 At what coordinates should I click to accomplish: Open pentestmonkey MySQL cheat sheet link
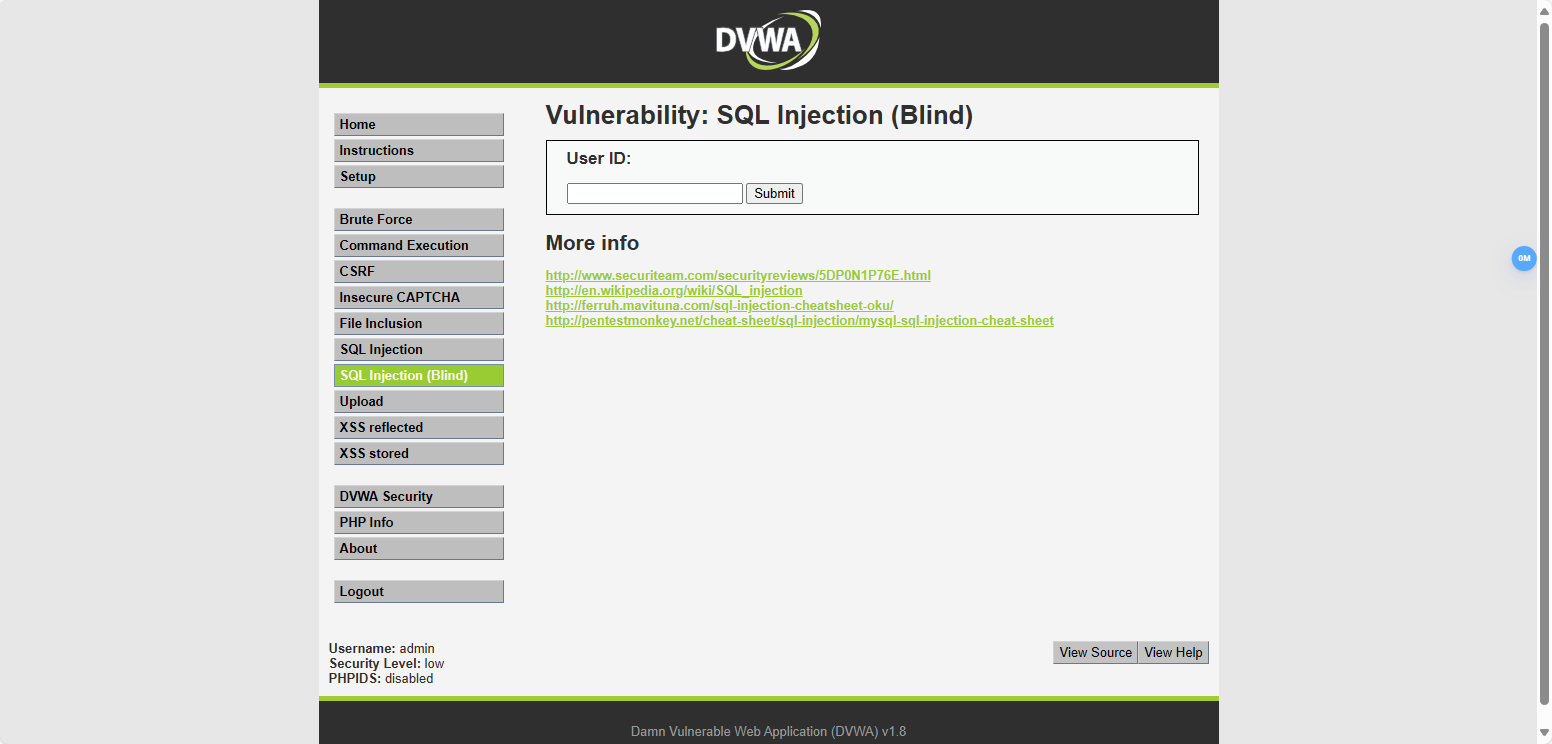coord(799,321)
